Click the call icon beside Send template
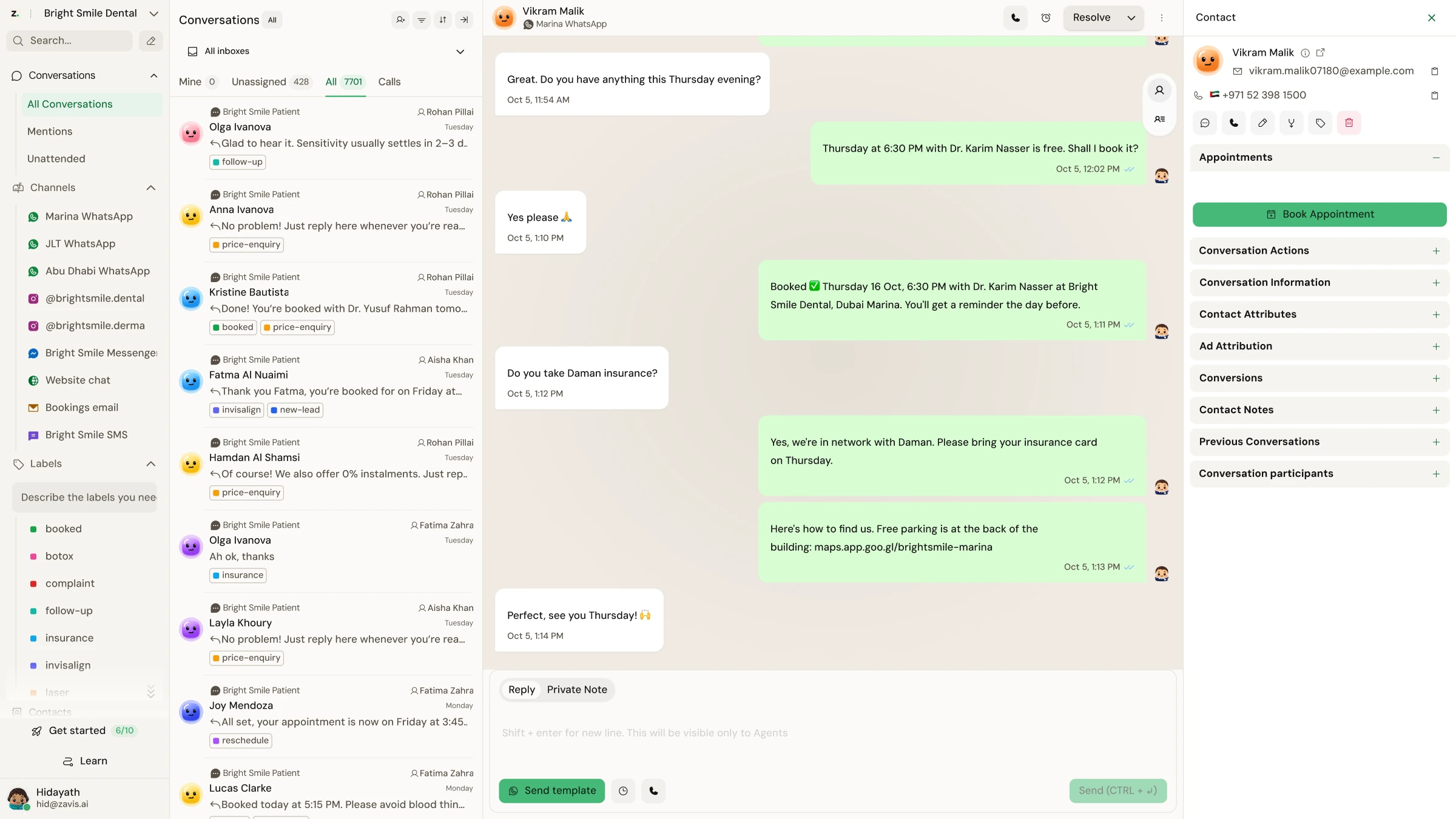 coord(653,791)
